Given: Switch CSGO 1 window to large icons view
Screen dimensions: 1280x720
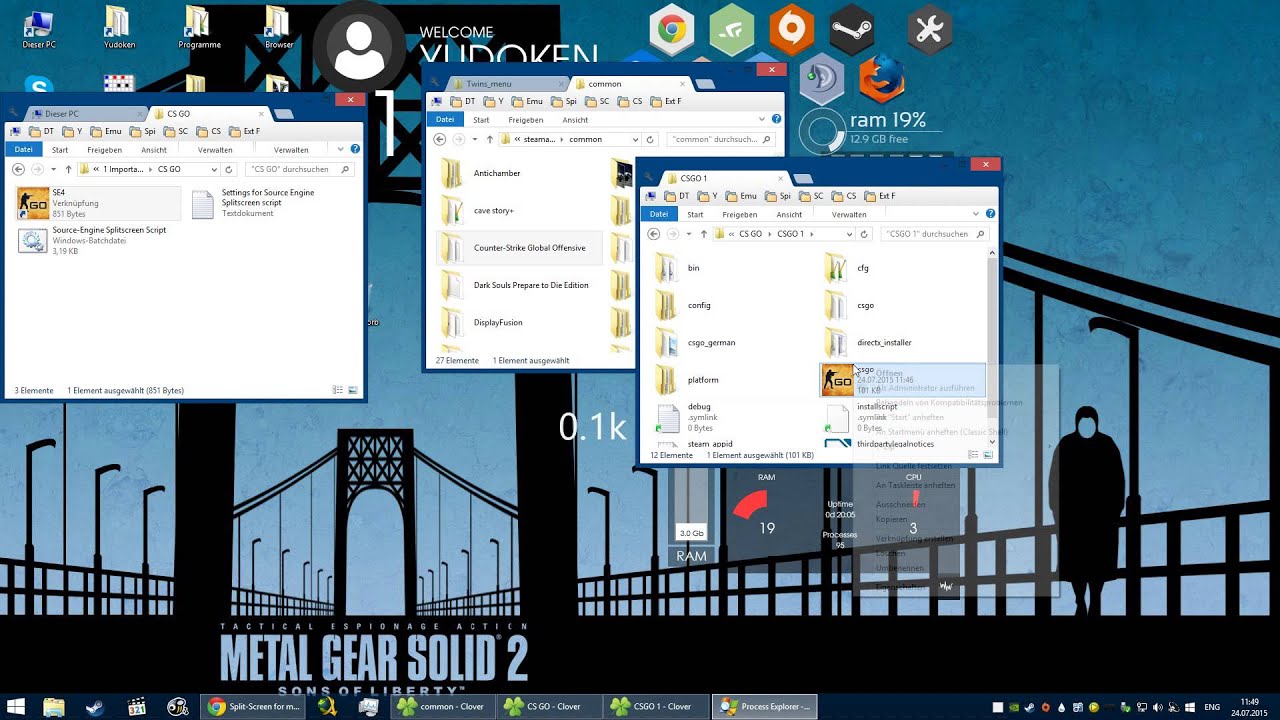Looking at the screenshot, I should click(989, 455).
